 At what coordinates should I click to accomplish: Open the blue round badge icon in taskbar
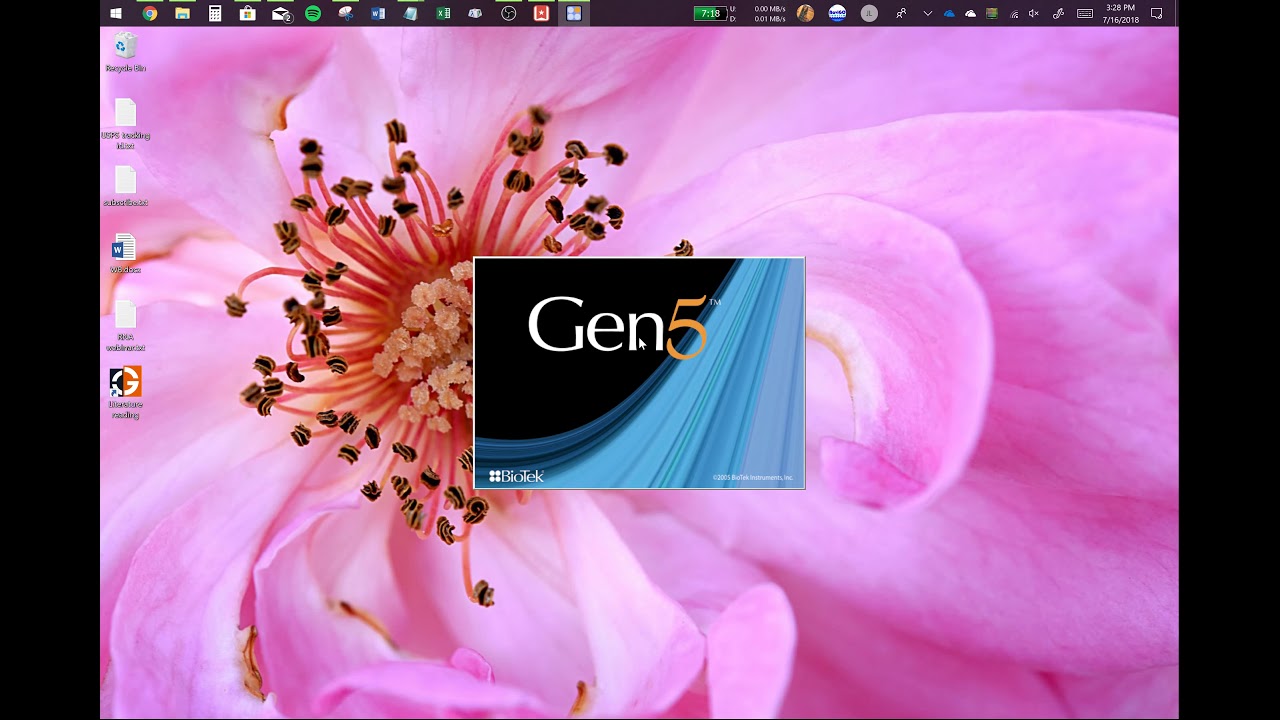click(x=838, y=13)
